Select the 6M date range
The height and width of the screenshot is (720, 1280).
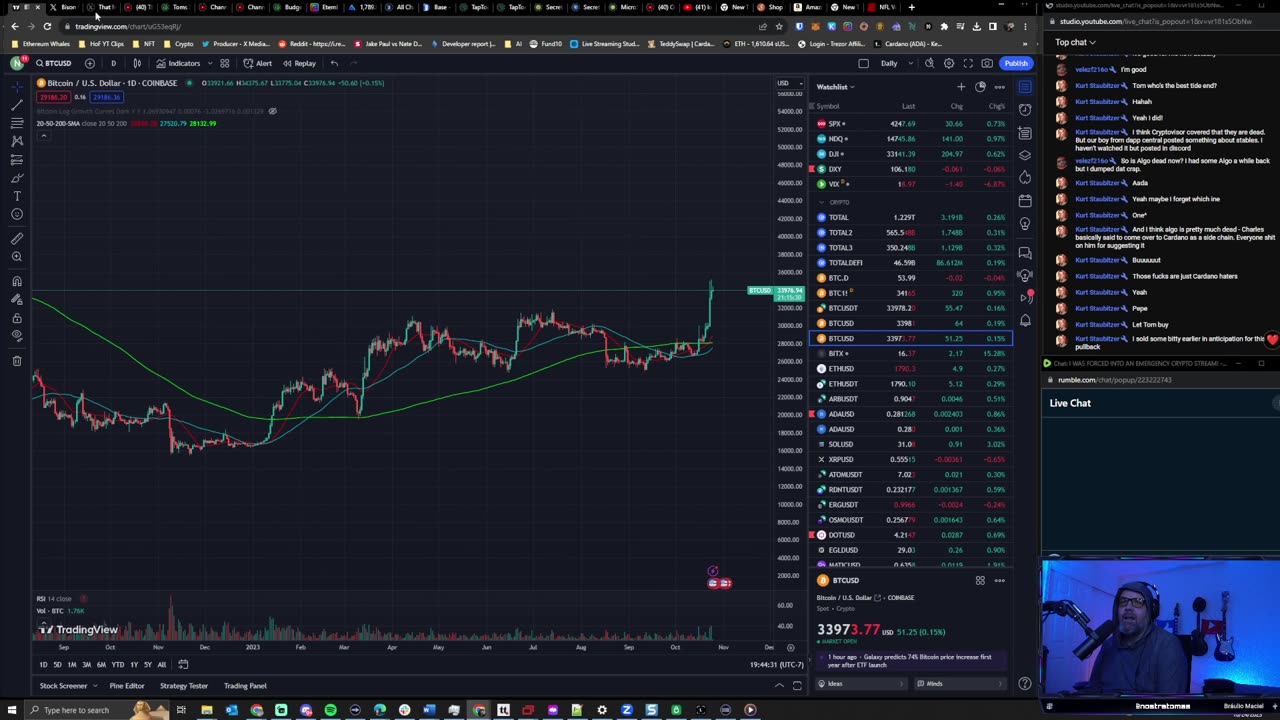[x=101, y=665]
